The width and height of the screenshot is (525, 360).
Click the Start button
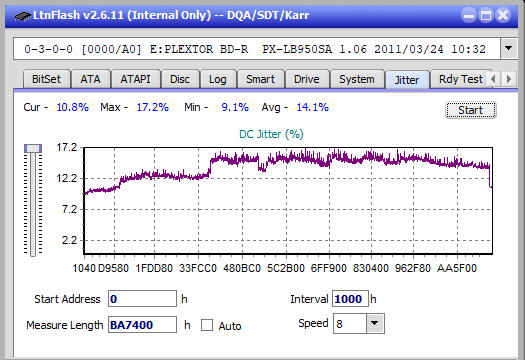471,110
